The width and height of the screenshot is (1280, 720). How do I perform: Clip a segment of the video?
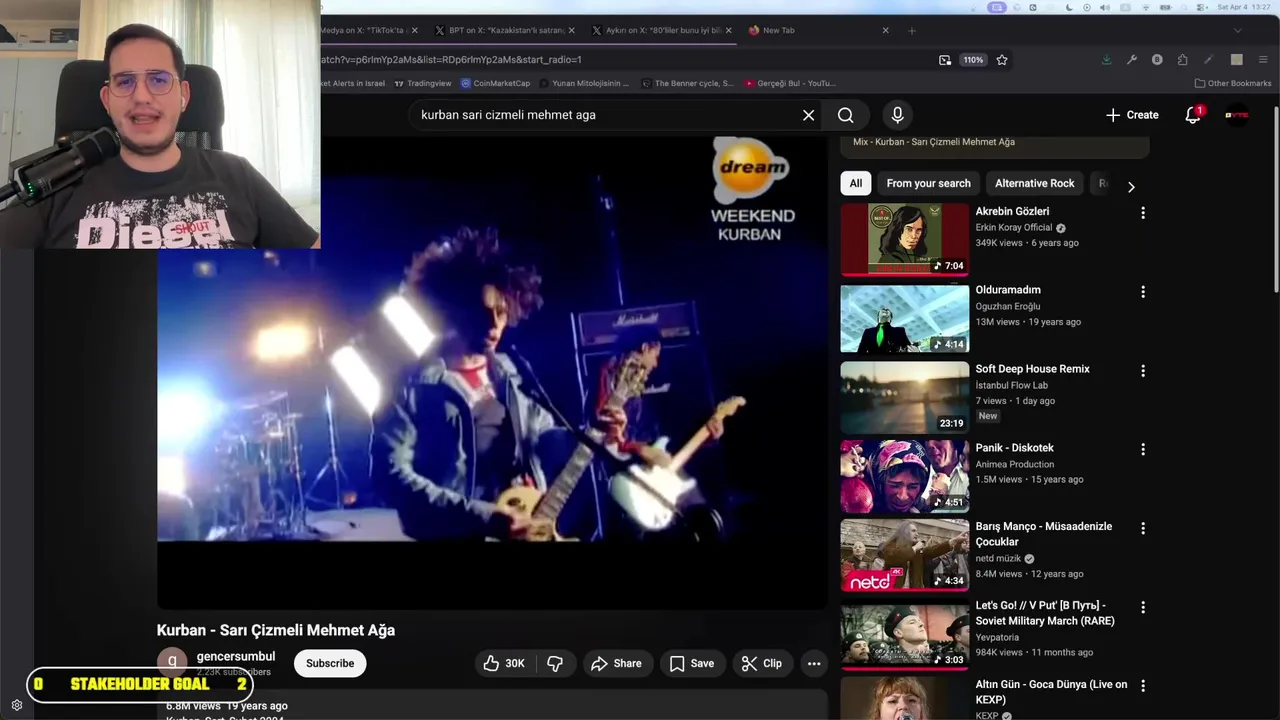coord(762,663)
